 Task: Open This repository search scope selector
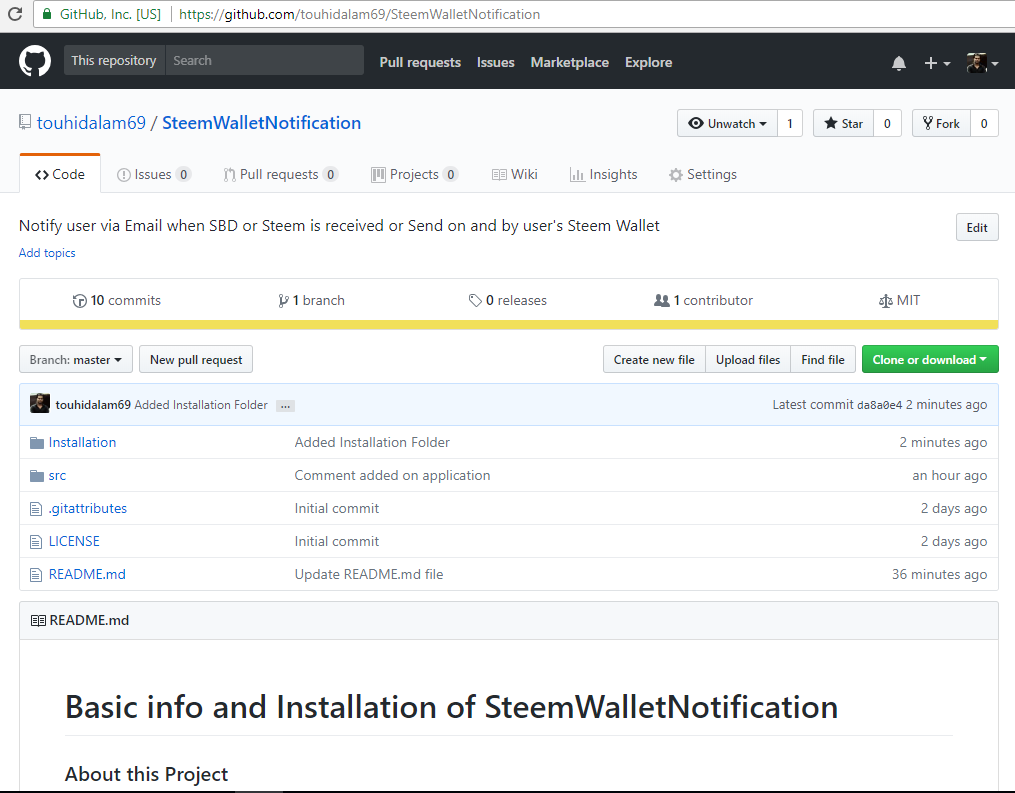click(114, 60)
